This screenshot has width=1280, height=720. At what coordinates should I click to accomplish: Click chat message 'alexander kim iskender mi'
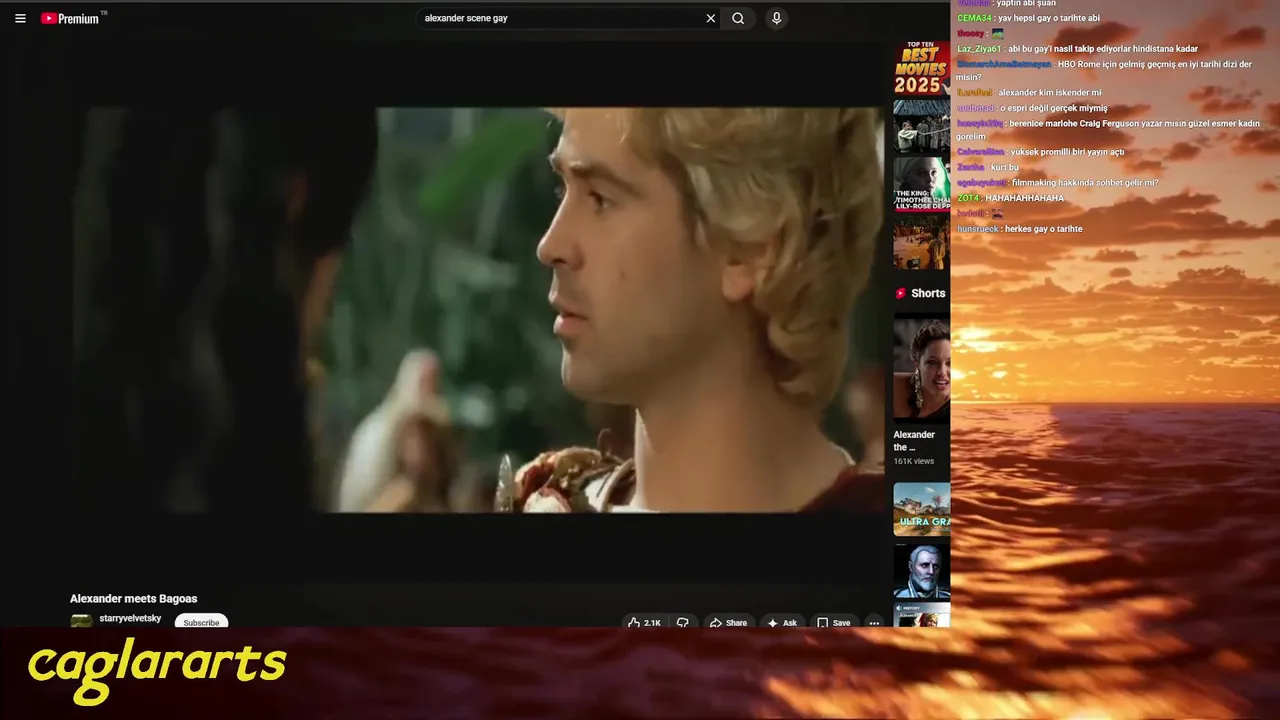1029,92
